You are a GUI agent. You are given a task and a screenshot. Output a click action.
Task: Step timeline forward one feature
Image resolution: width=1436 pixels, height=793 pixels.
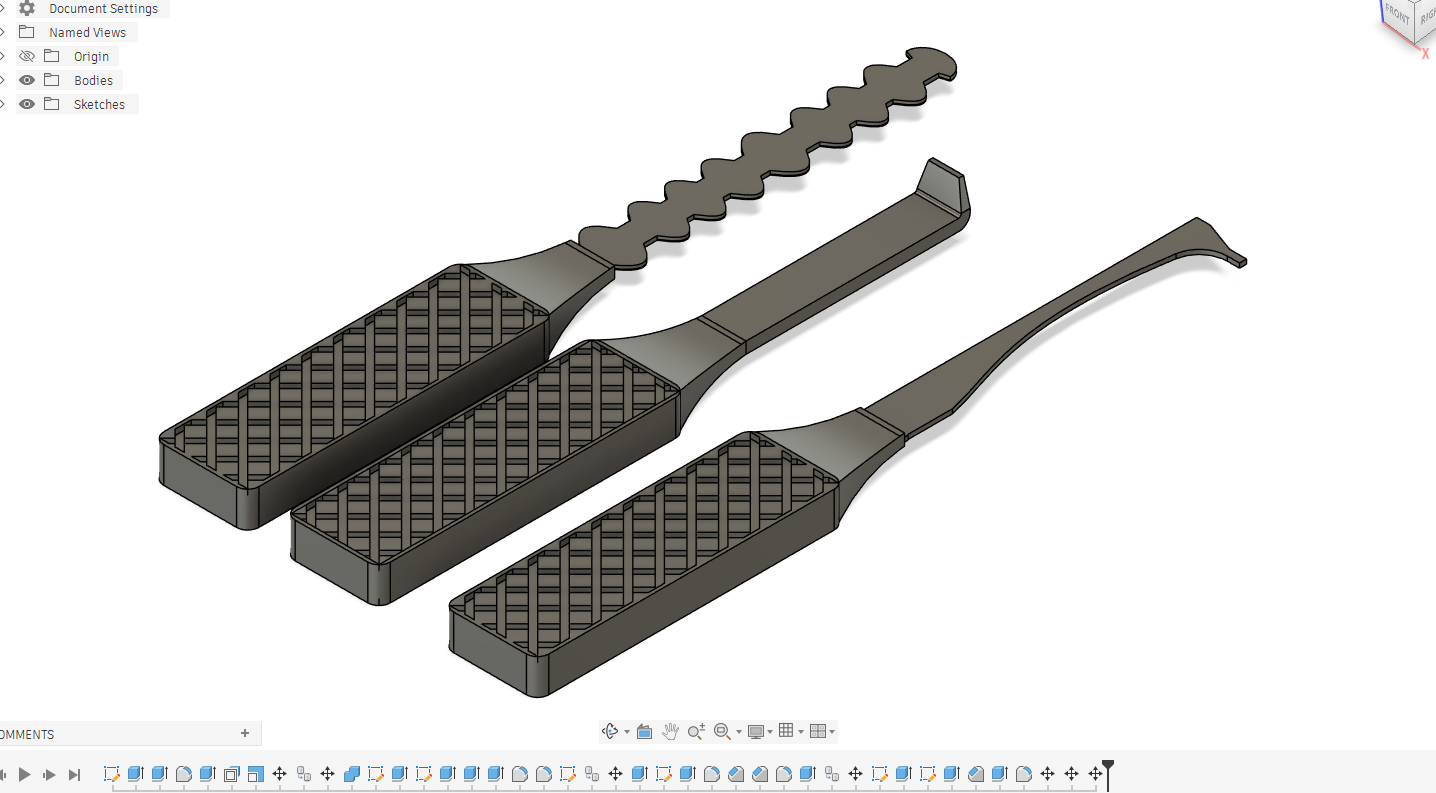click(49, 774)
